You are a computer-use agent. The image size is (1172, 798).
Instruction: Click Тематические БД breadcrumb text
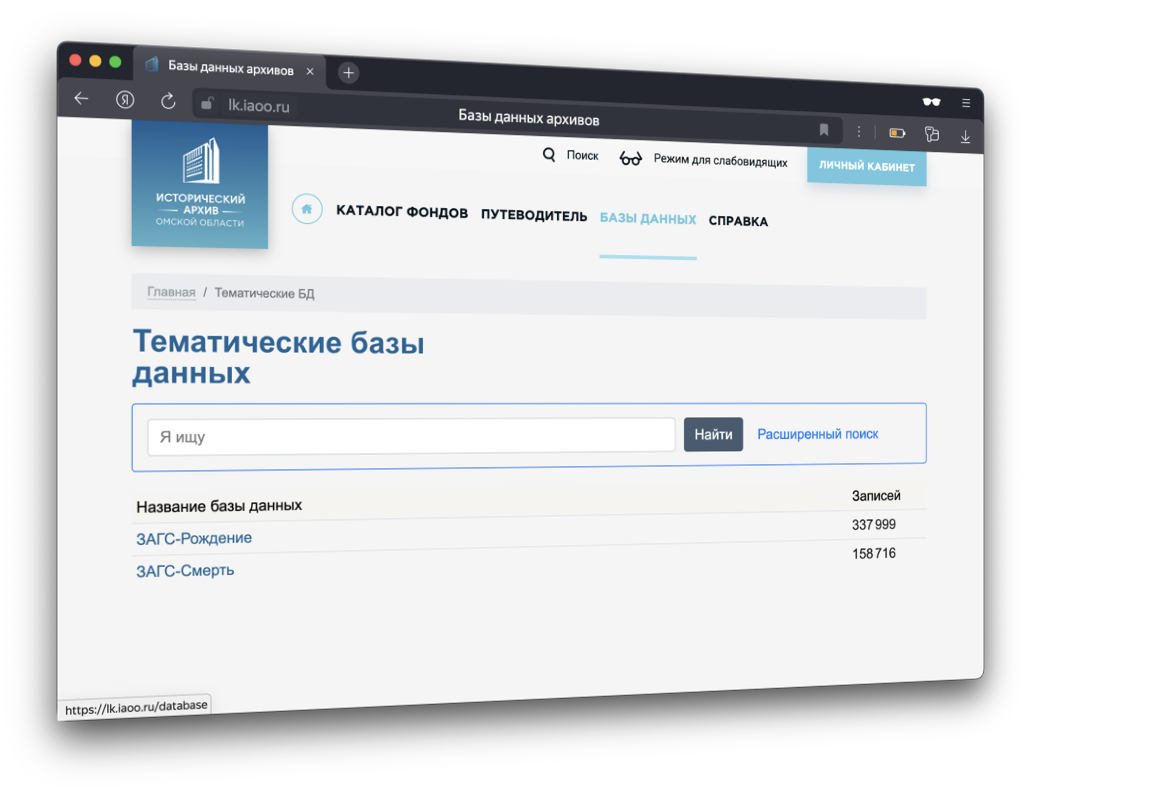[x=265, y=294]
